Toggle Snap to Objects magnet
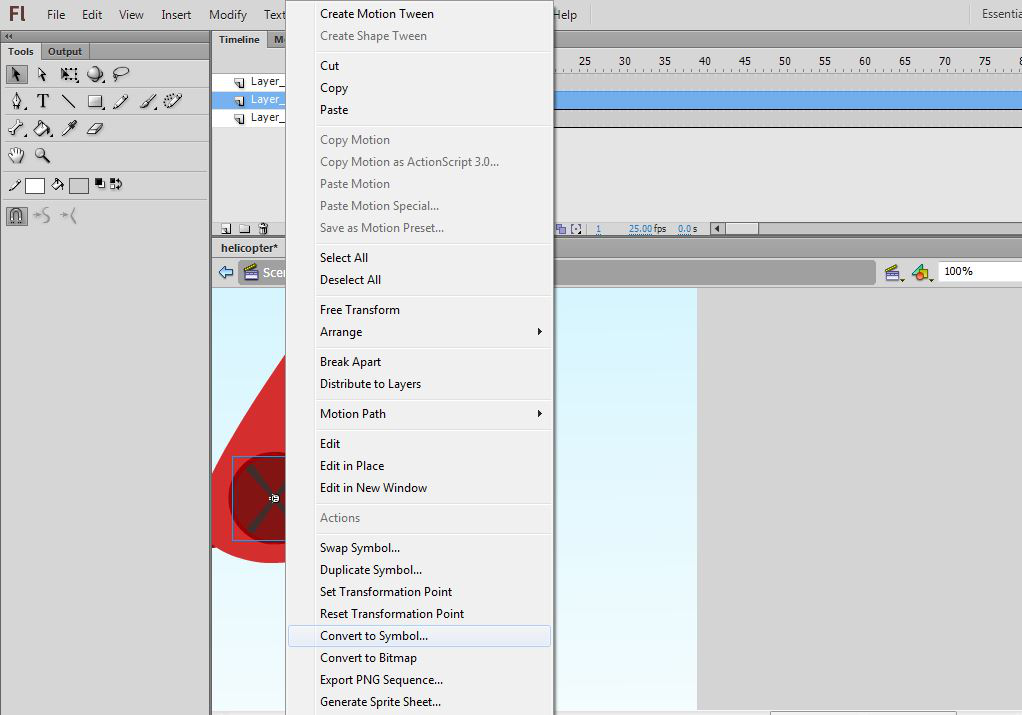 click(x=17, y=215)
